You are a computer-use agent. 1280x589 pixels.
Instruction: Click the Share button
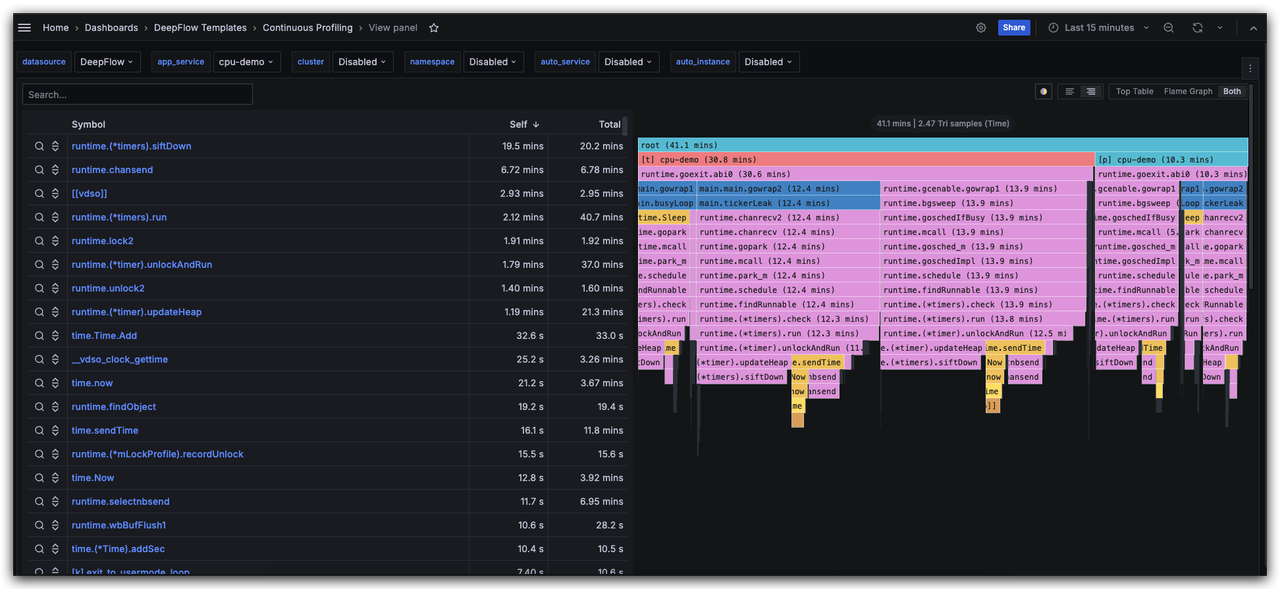[x=1014, y=28]
